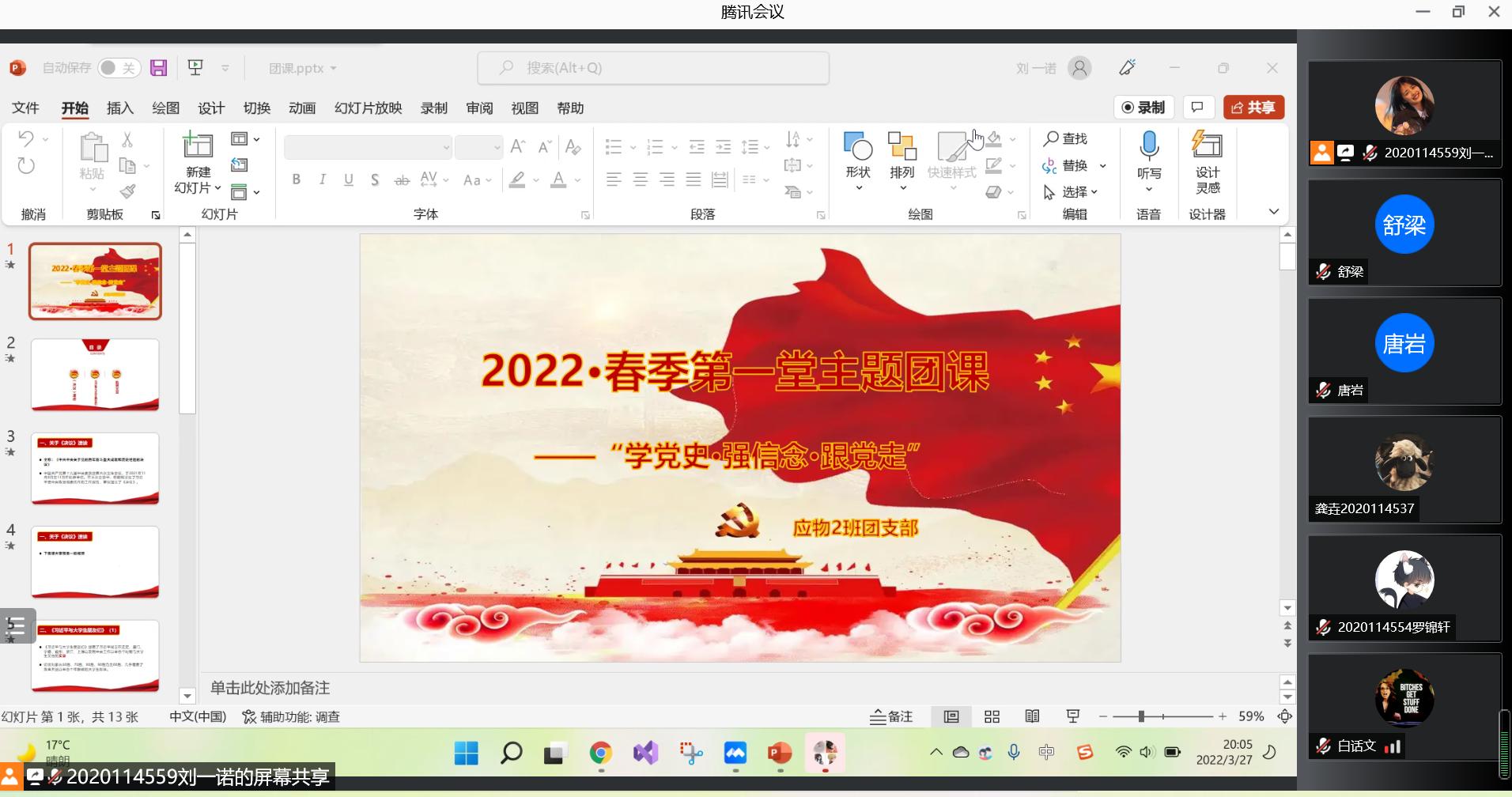This screenshot has width=1512, height=797.
Task: Click the Redo icon
Action: (26, 165)
